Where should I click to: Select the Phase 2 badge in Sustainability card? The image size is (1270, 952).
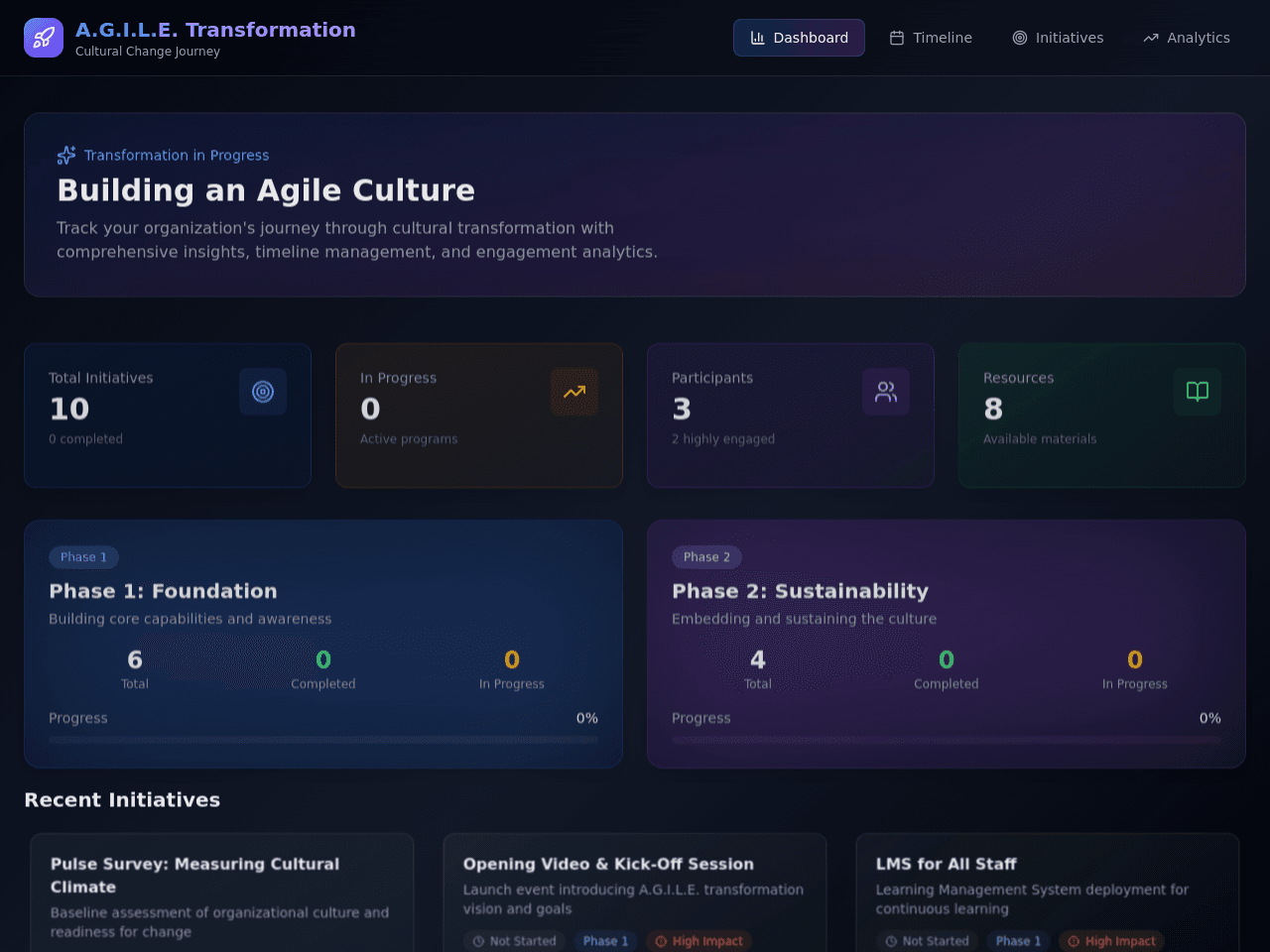[706, 557]
